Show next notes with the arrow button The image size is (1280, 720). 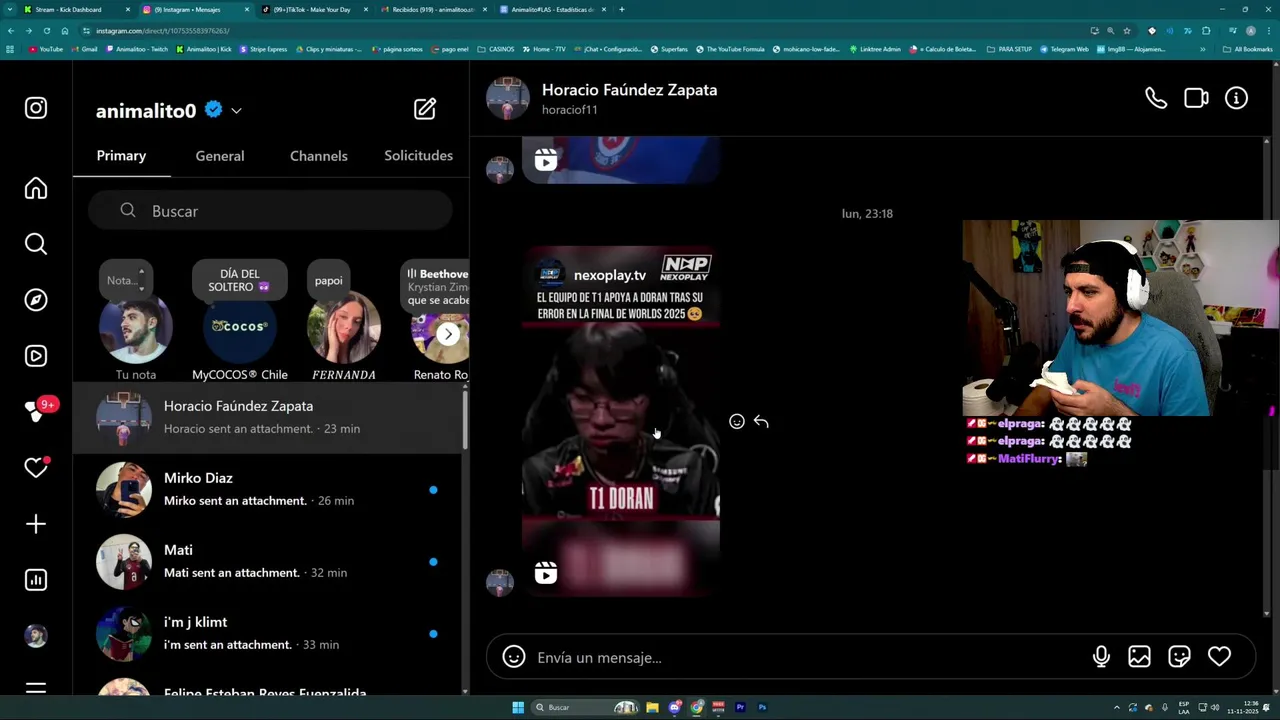448,334
